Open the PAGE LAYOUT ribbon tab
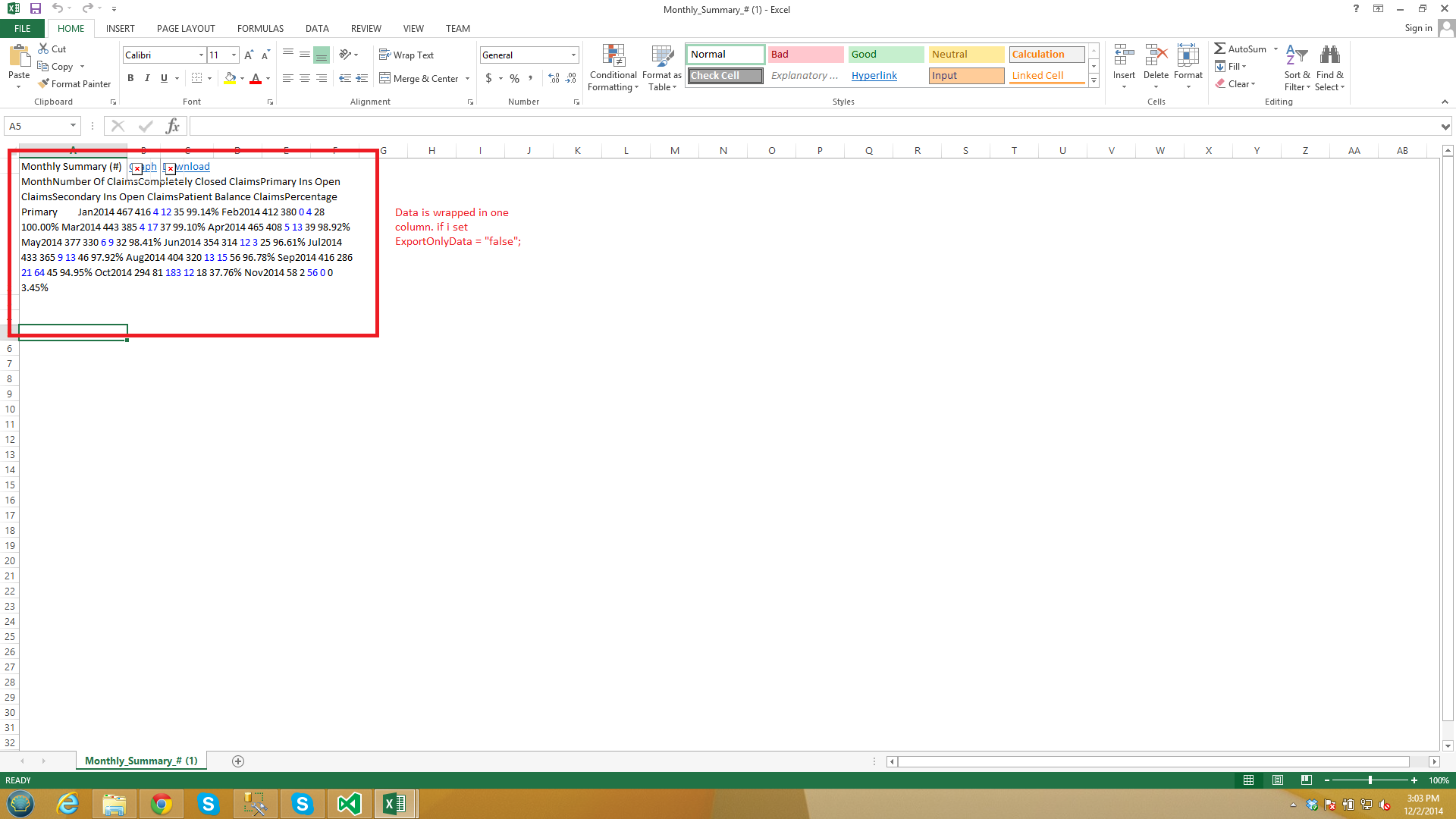Viewport: 1456px width, 819px height. 186,28
